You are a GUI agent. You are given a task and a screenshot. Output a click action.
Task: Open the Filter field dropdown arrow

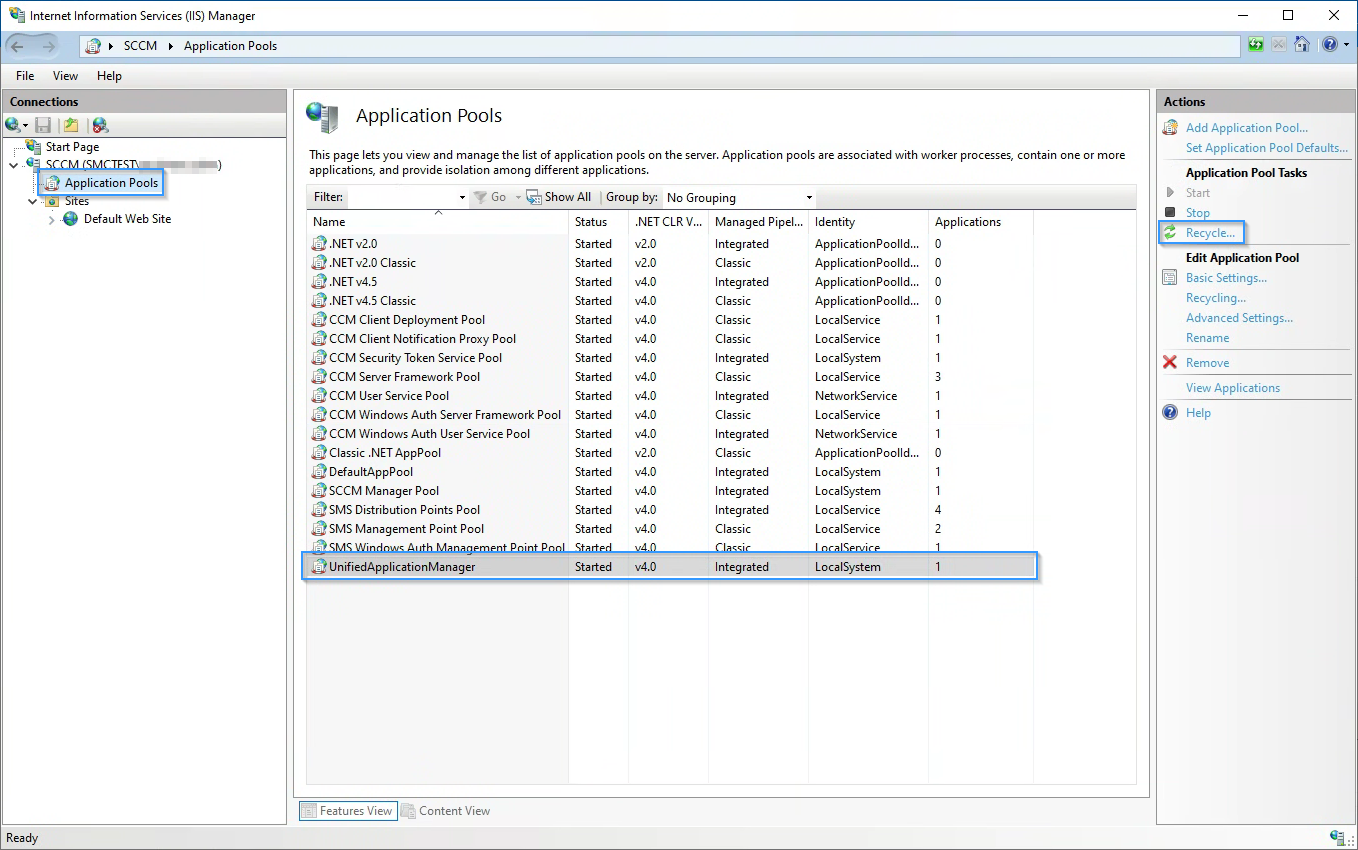tap(462, 198)
